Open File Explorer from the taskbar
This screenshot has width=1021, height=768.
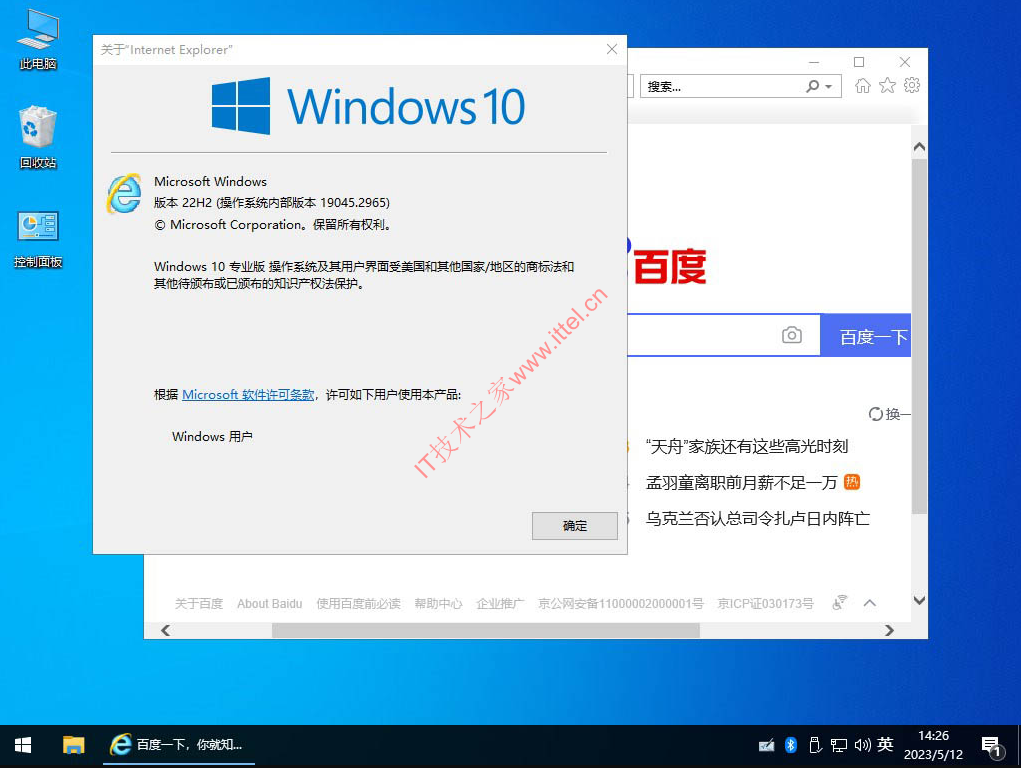click(74, 745)
